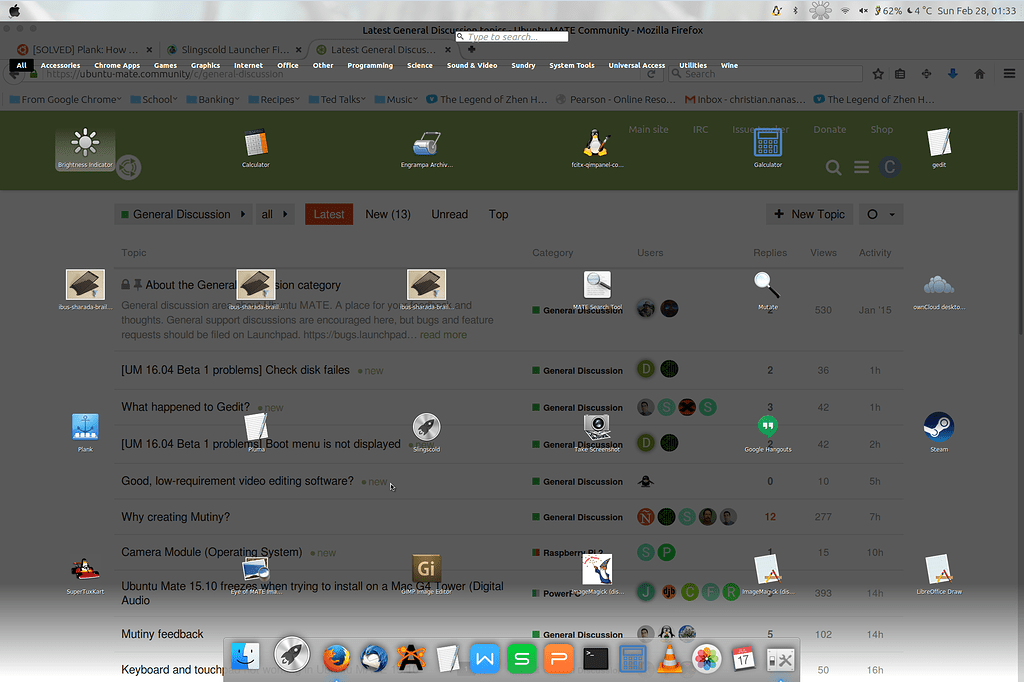Click the VLC cone in the dock

point(669,658)
